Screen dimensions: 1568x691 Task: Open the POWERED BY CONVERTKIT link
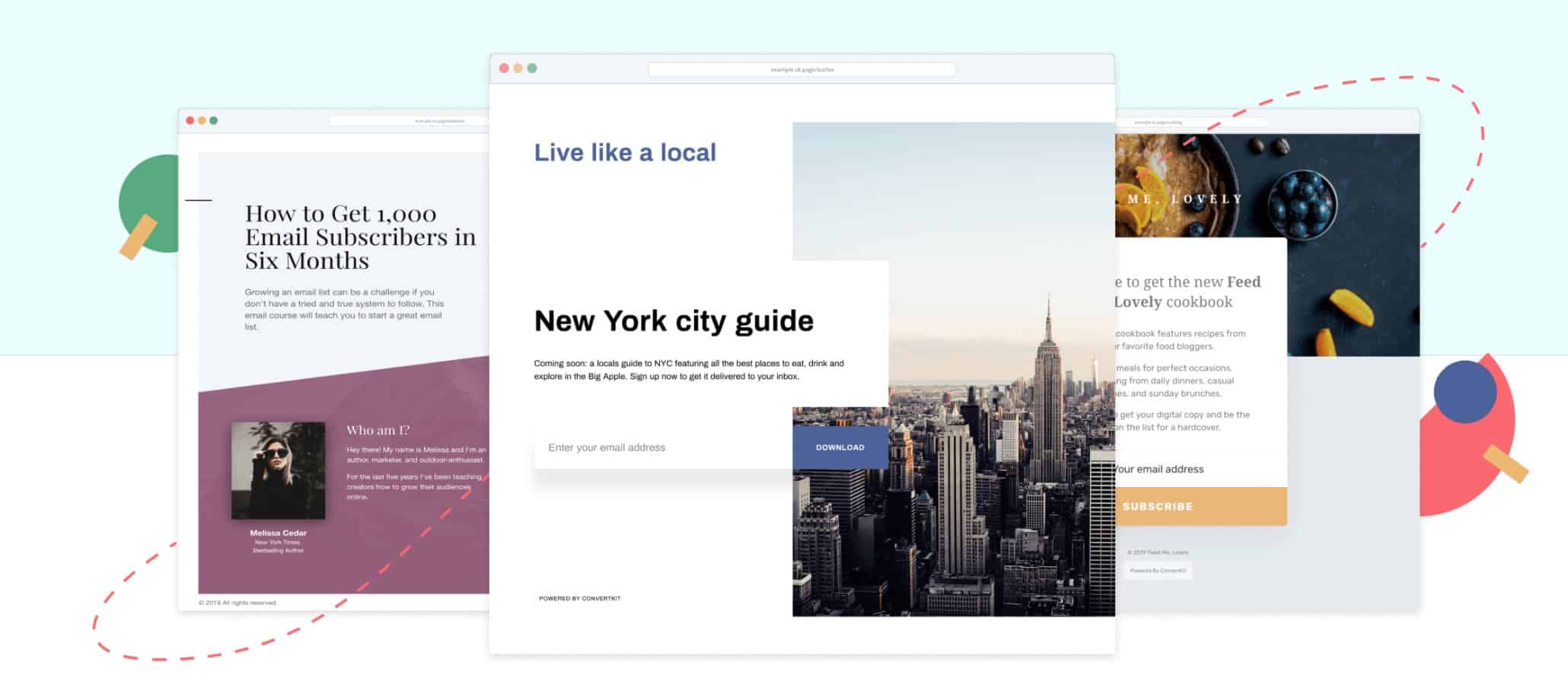pyautogui.click(x=578, y=598)
